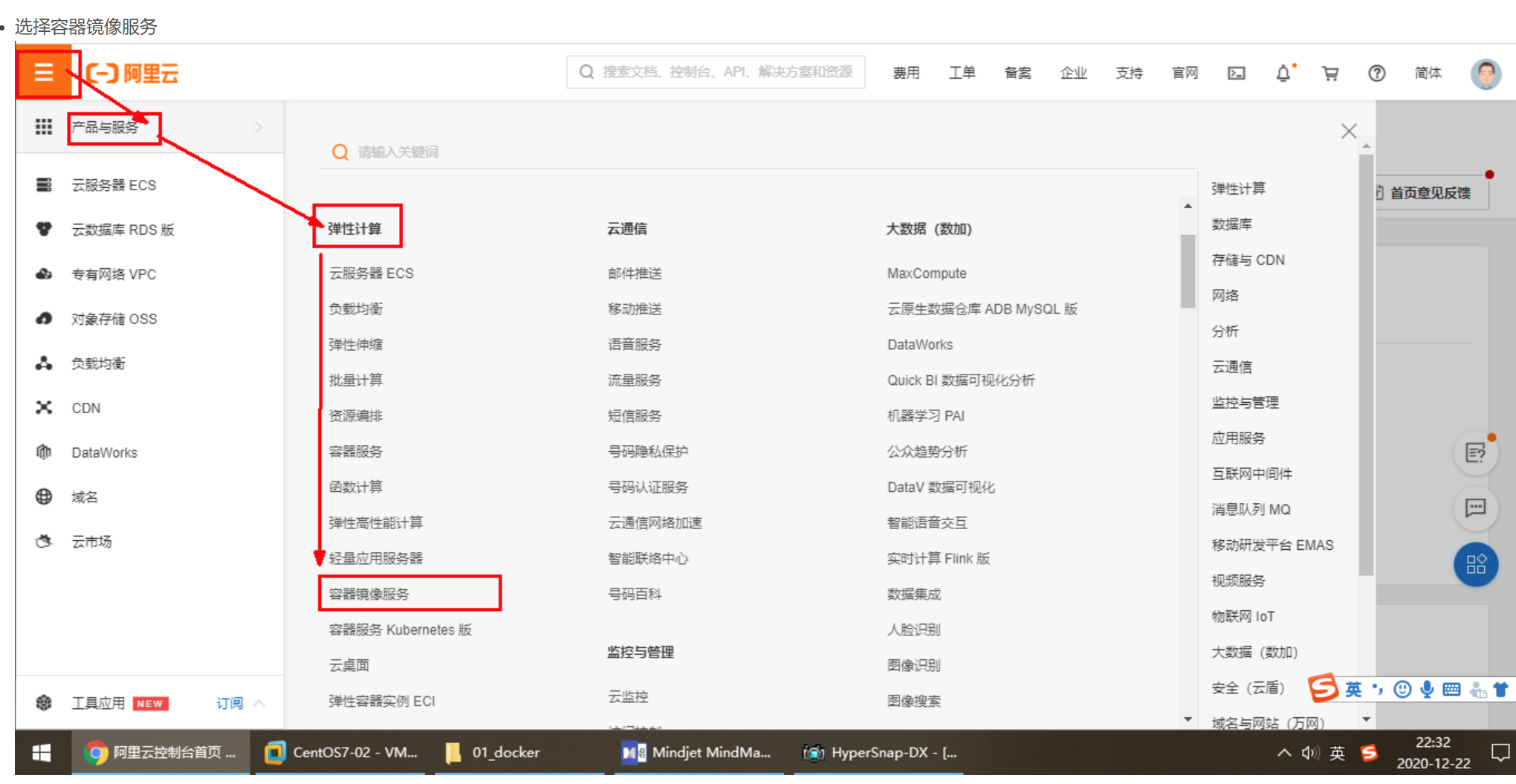
Task: Select 容器镜像服务 in 弹性计算 list
Action: pyautogui.click(x=369, y=594)
